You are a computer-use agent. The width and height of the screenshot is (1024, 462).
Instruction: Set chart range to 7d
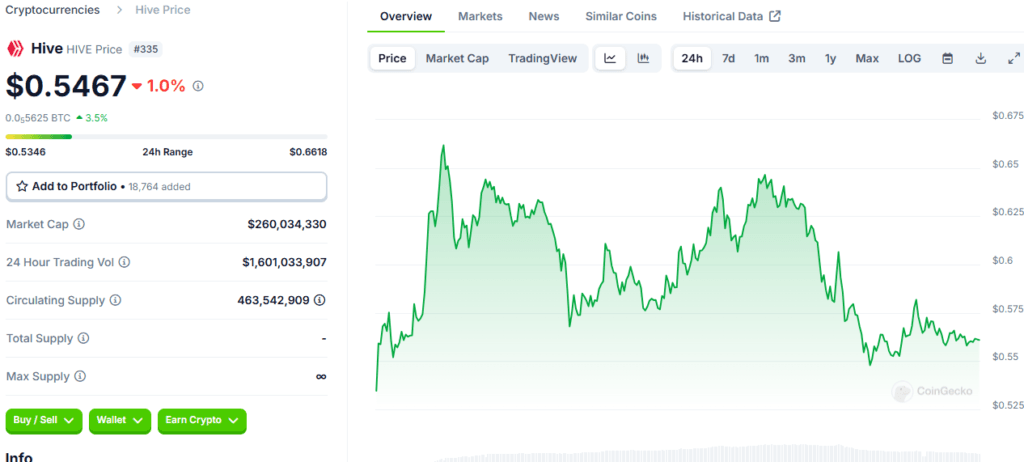coord(728,58)
